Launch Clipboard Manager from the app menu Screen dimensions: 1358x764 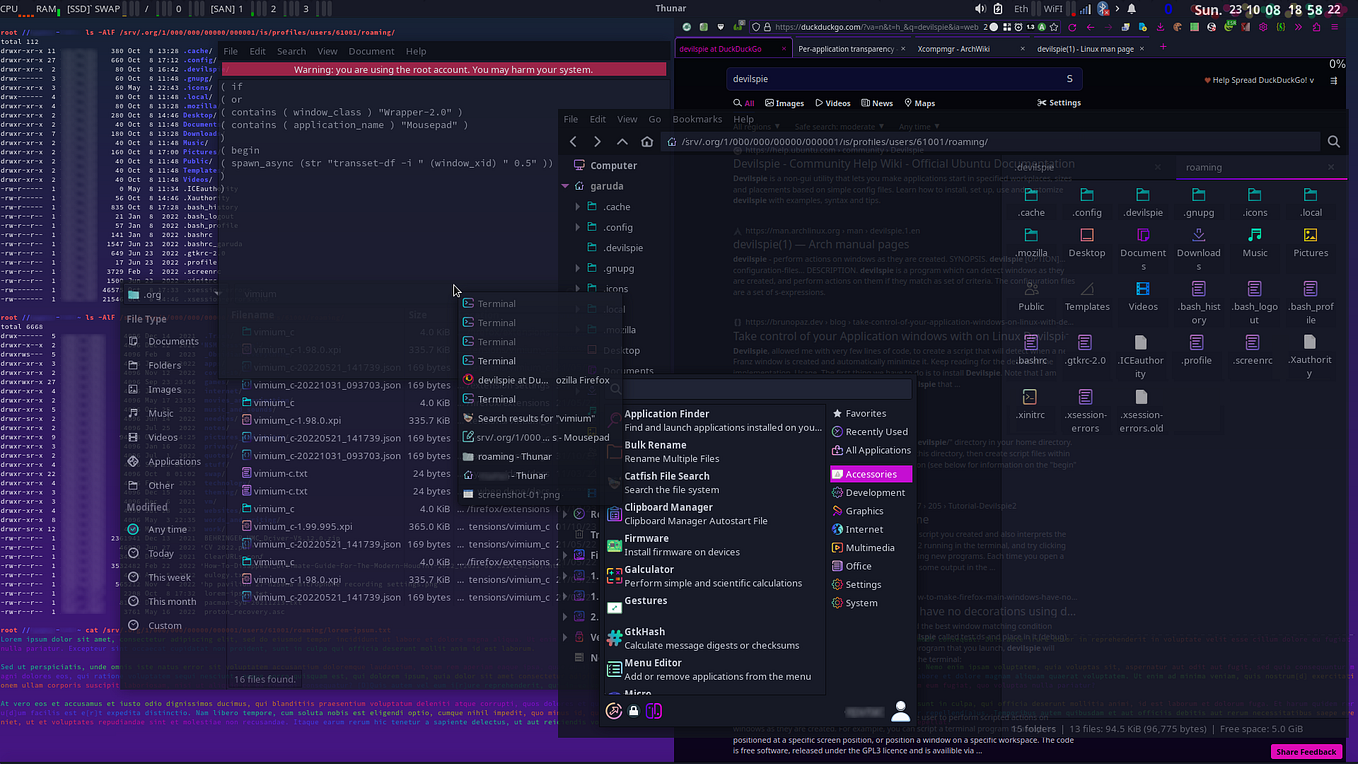tap(715, 513)
